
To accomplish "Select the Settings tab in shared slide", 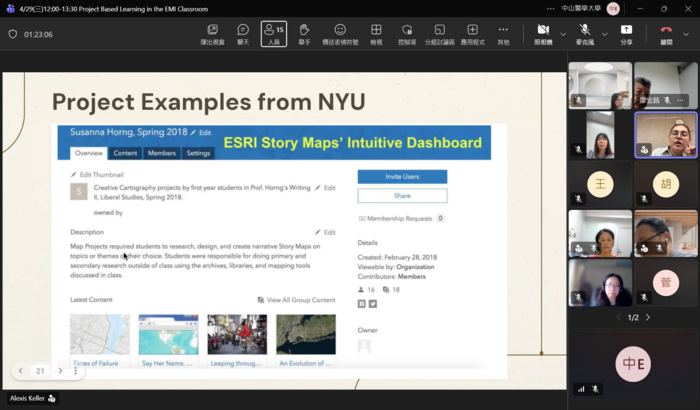I will [198, 153].
